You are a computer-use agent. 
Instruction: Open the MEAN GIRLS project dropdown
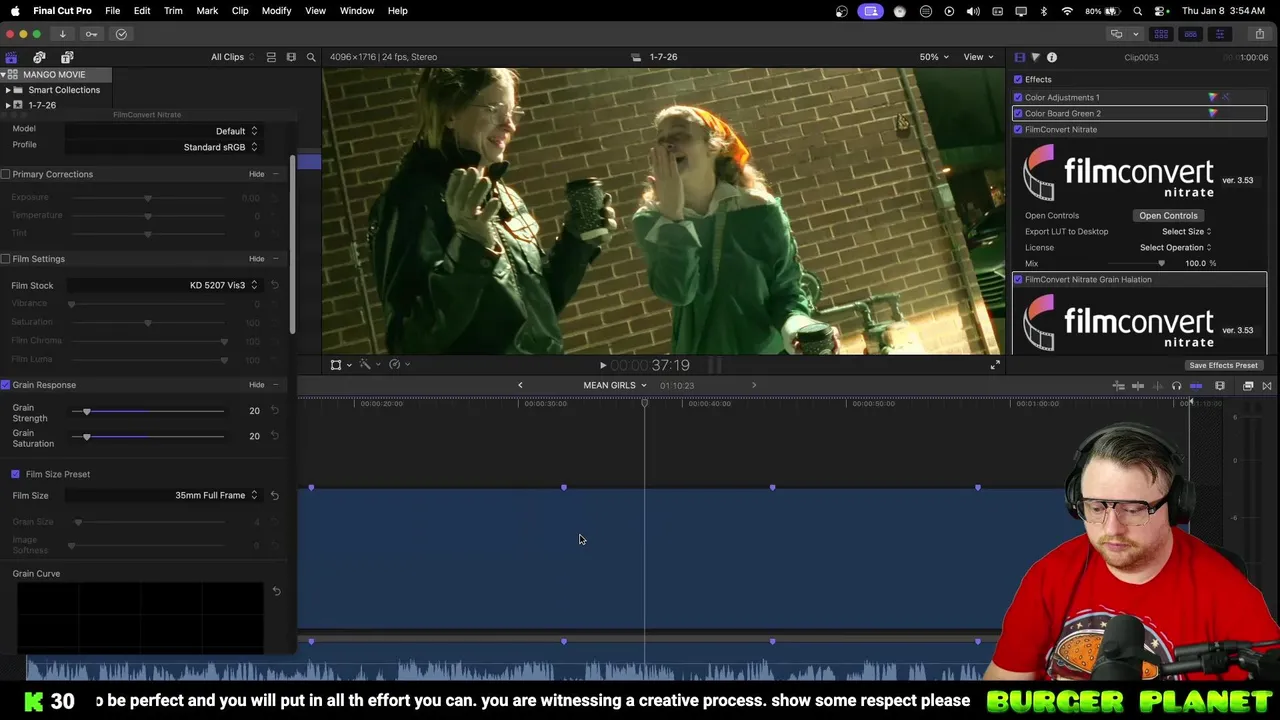(x=615, y=386)
